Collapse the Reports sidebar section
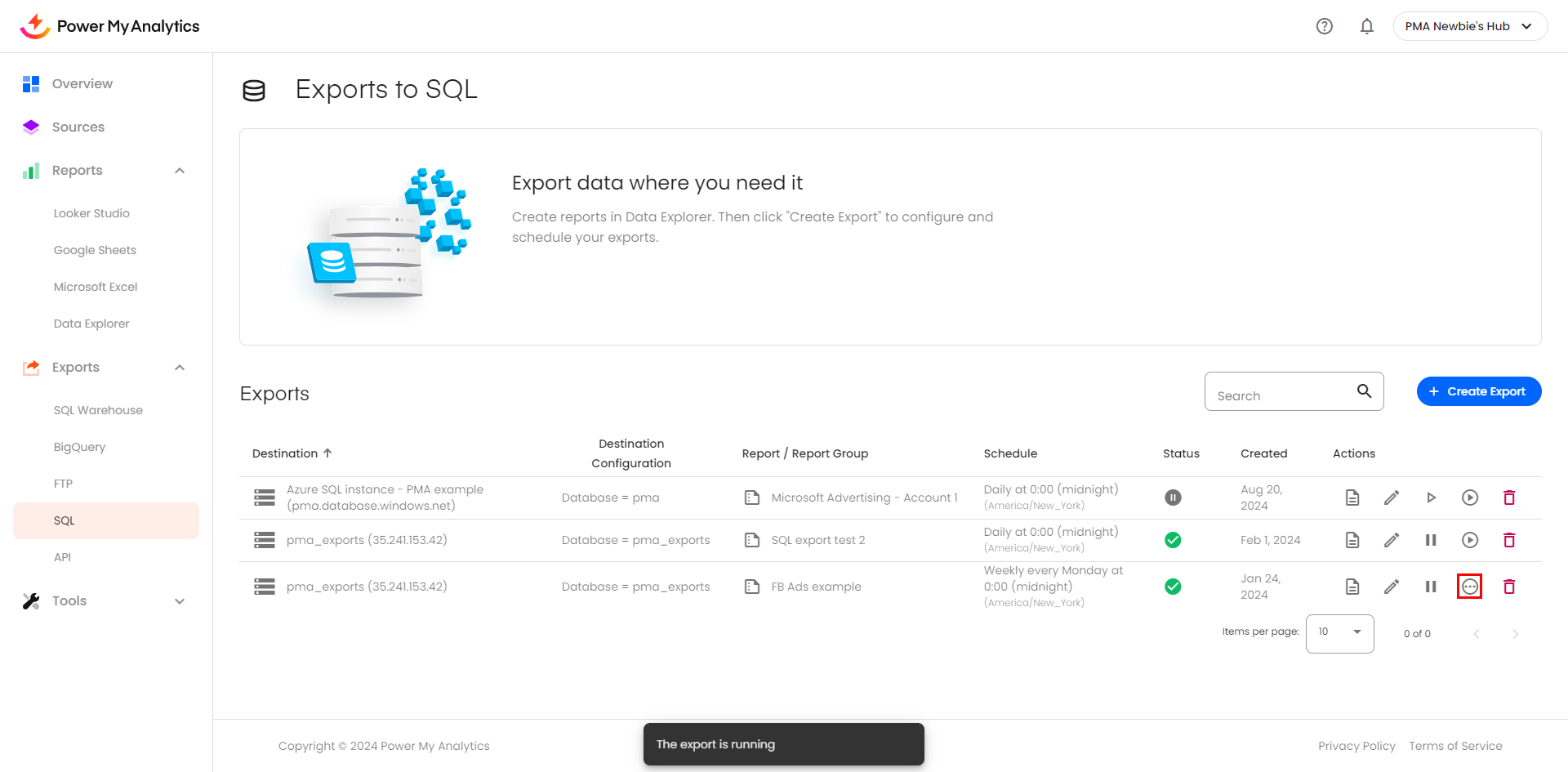Image resolution: width=1568 pixels, height=772 pixels. (x=180, y=171)
